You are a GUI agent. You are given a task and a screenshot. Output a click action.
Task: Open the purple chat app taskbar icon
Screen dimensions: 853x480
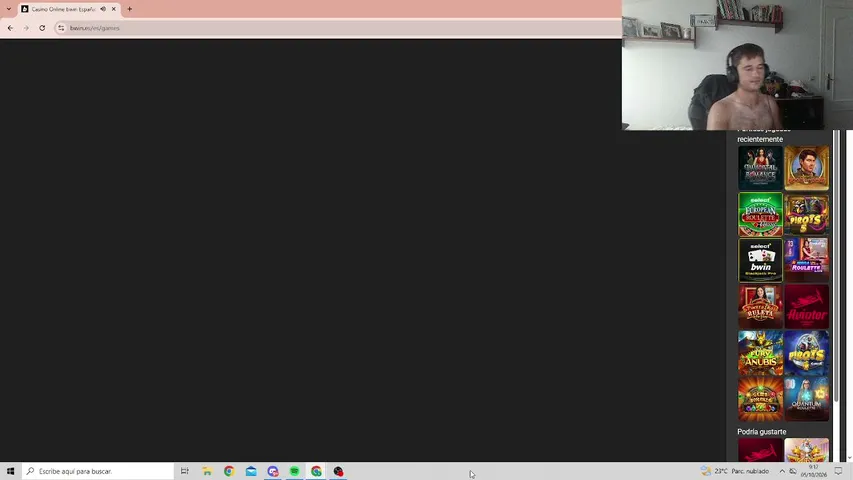pyautogui.click(x=273, y=471)
